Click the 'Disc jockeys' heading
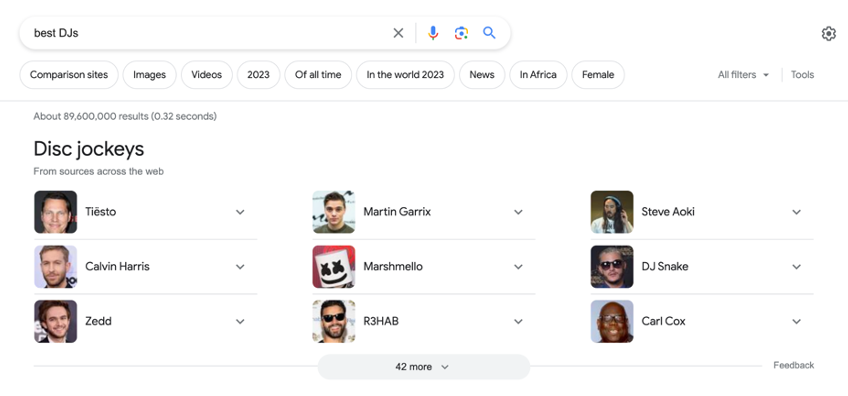Viewport: 848px width, 396px height. [x=89, y=149]
